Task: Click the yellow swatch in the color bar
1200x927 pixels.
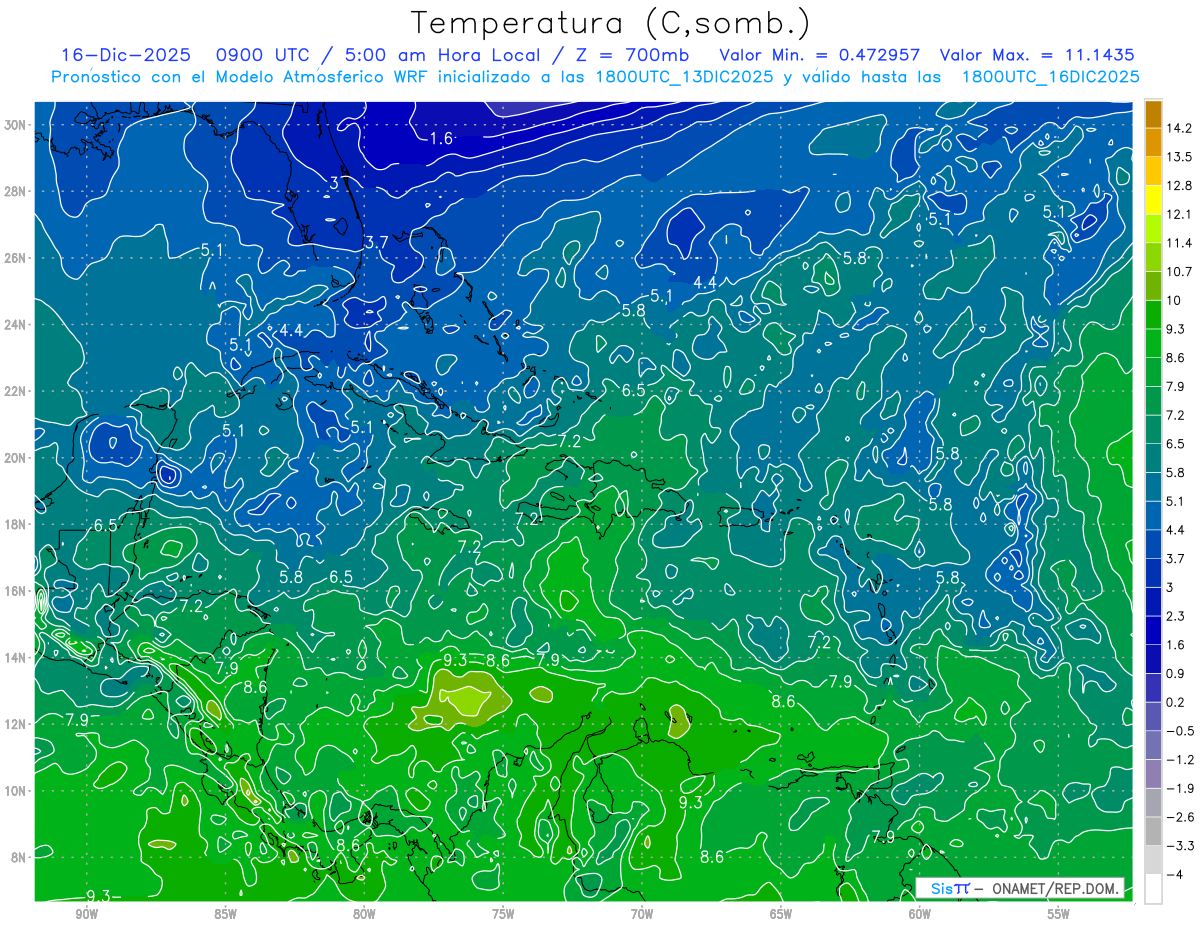Action: pos(1153,200)
